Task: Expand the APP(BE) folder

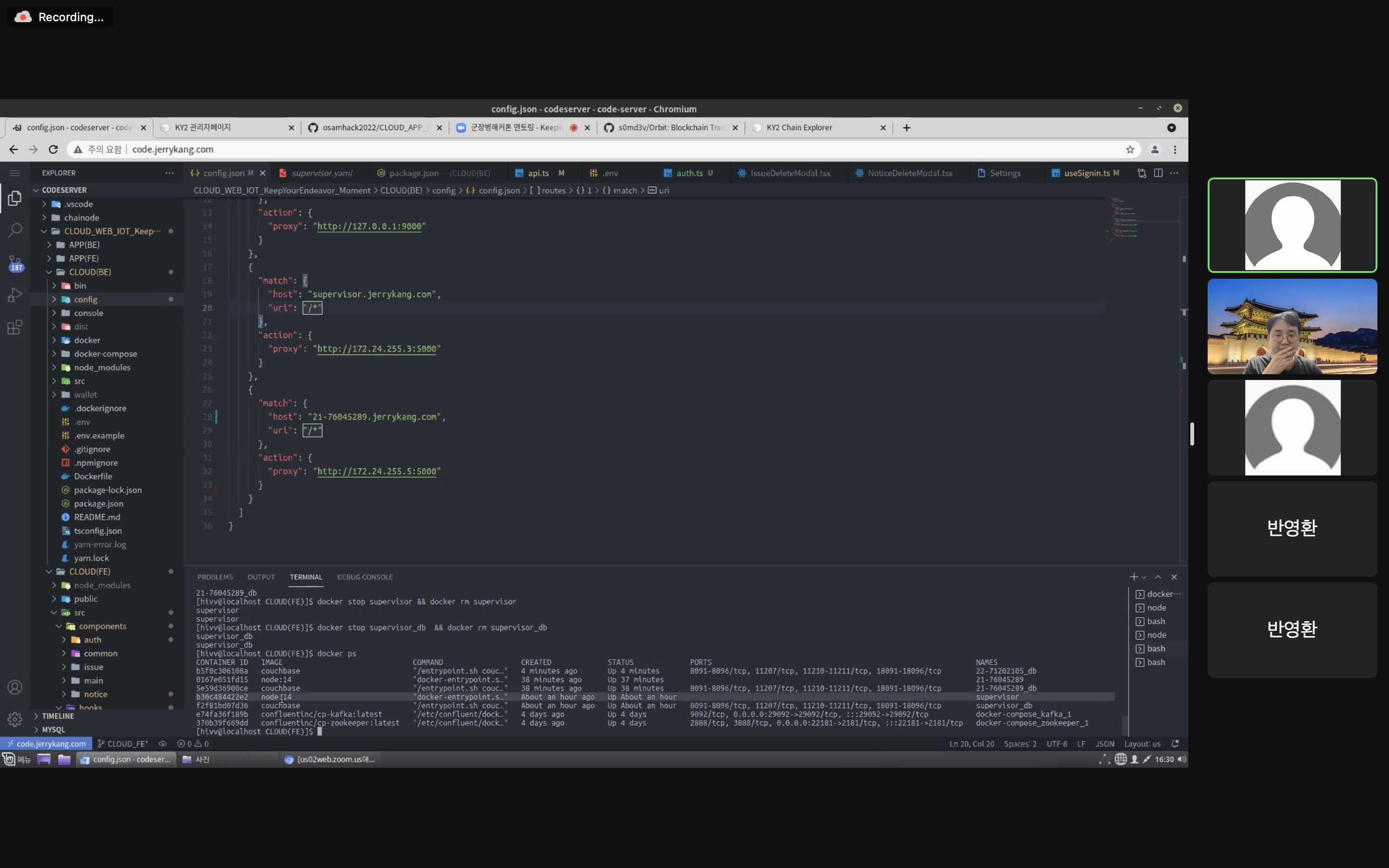Action: point(84,244)
